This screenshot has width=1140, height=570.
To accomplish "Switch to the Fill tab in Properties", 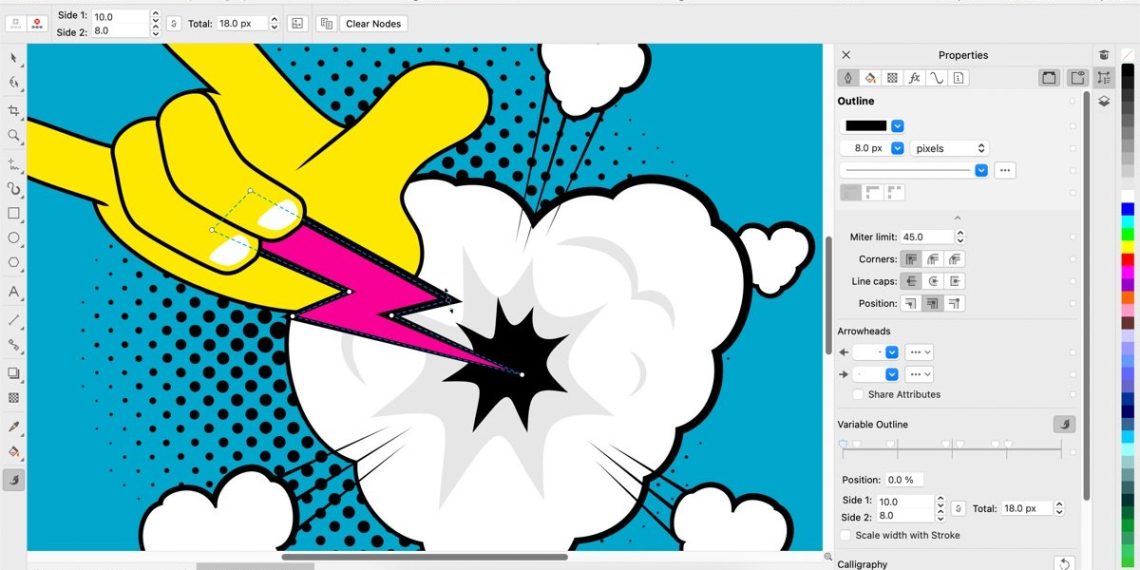I will [870, 78].
